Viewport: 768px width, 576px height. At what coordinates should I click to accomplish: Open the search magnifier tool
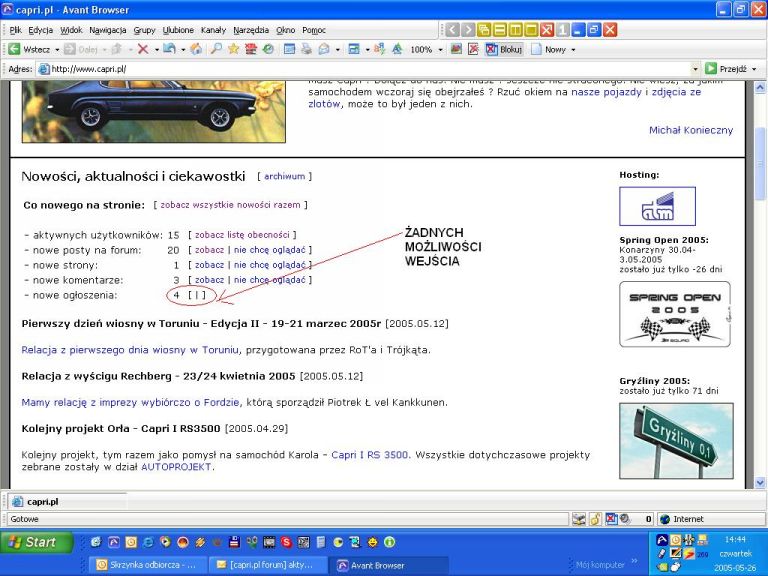(215, 49)
